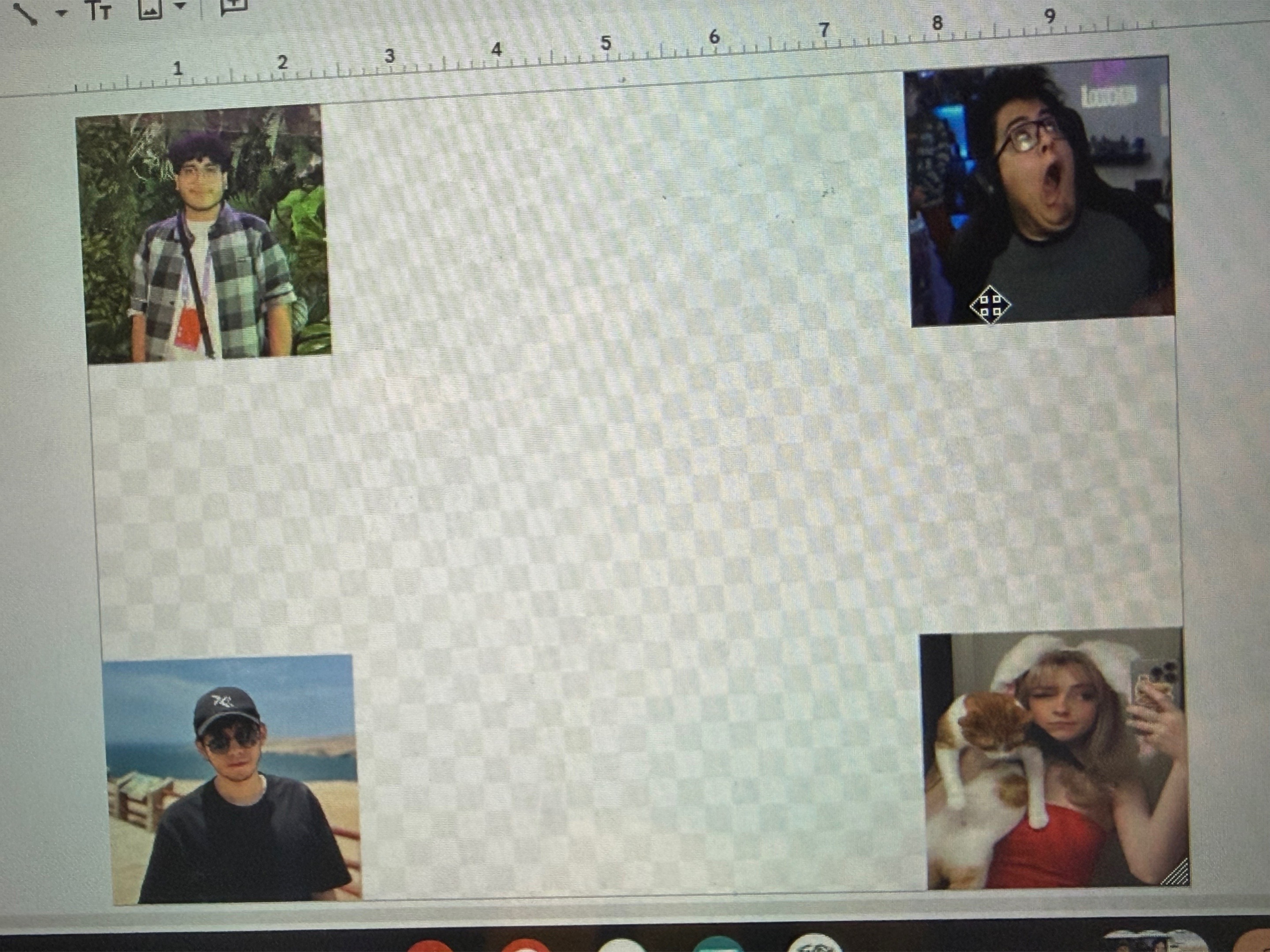Click the Insert image icon
The height and width of the screenshot is (952, 1270).
150,9
